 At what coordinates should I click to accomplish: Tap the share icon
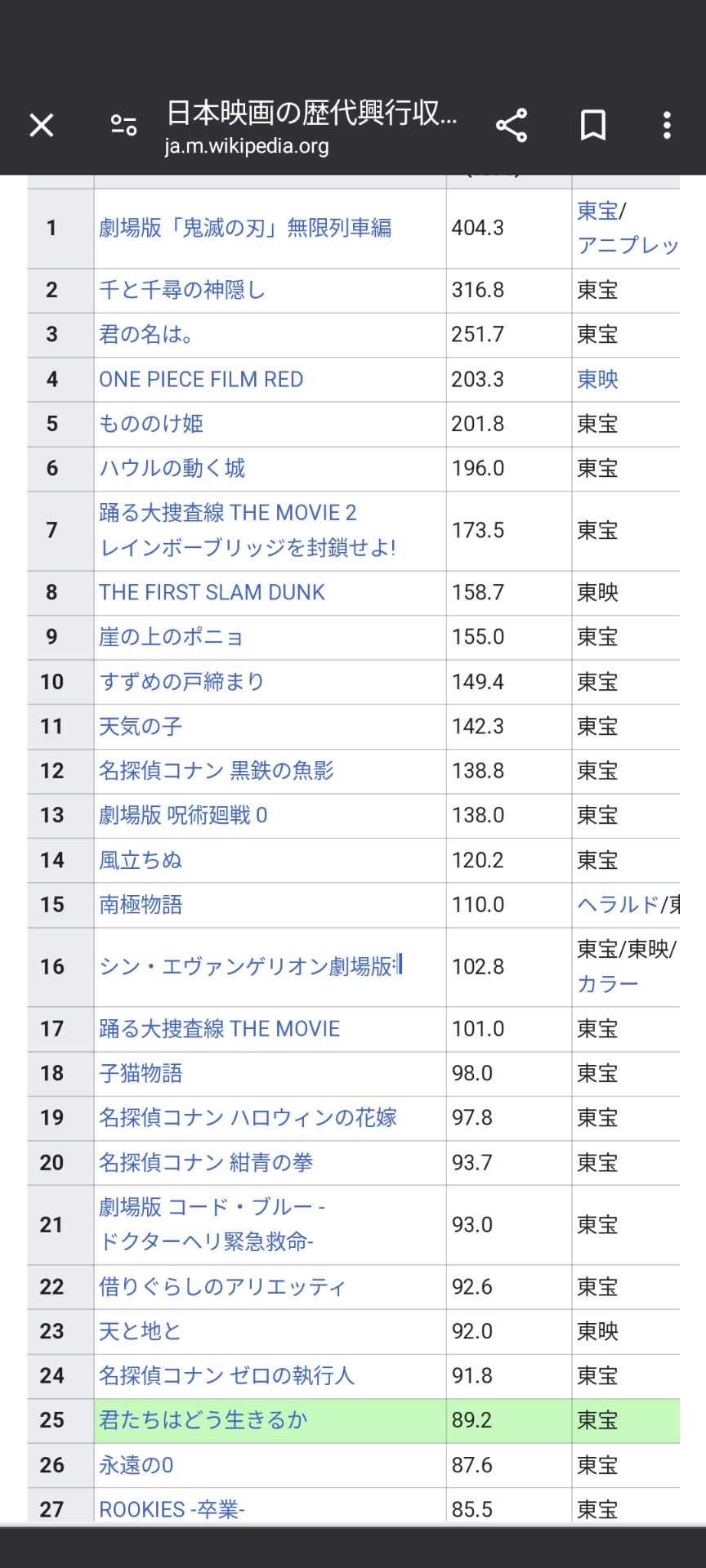[x=512, y=126]
